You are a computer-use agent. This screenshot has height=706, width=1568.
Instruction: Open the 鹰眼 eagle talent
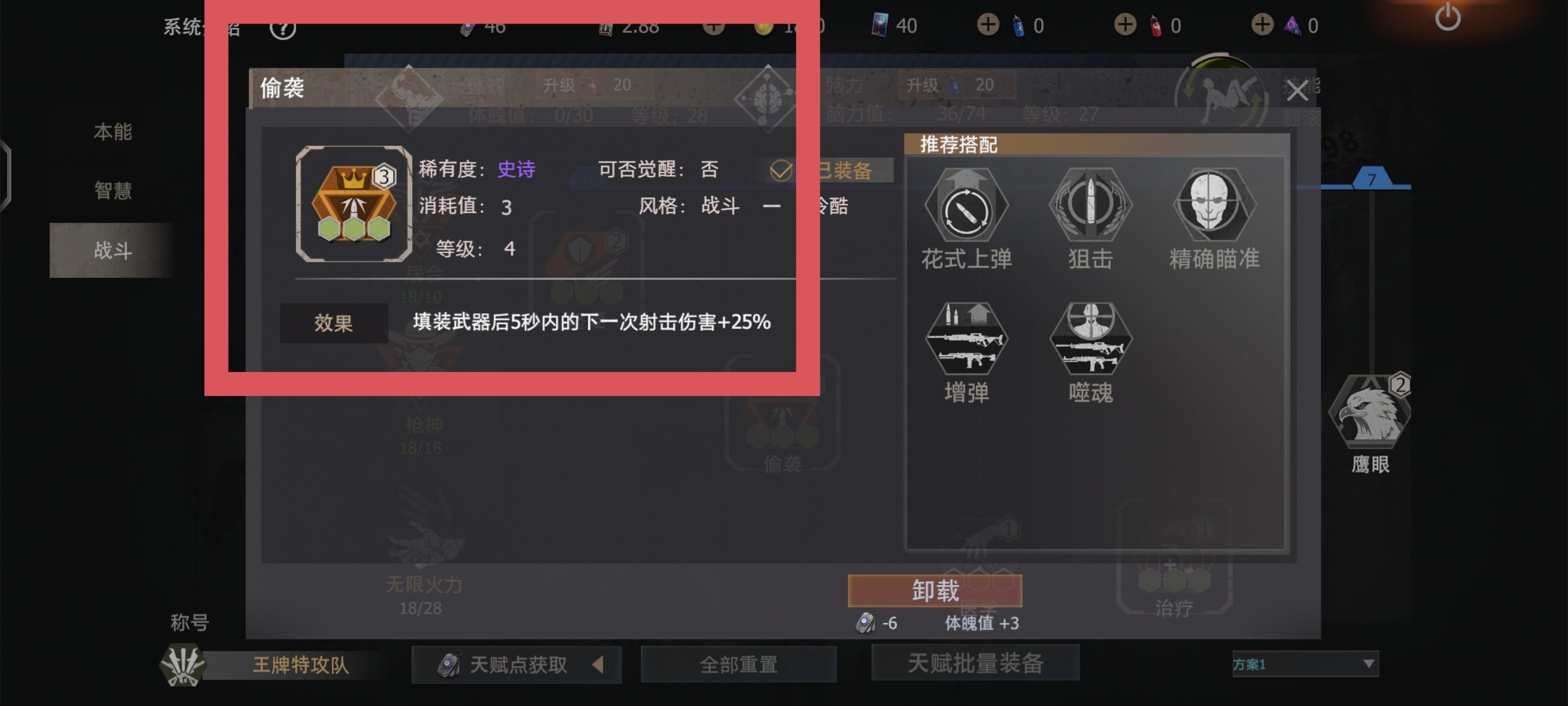1370,411
